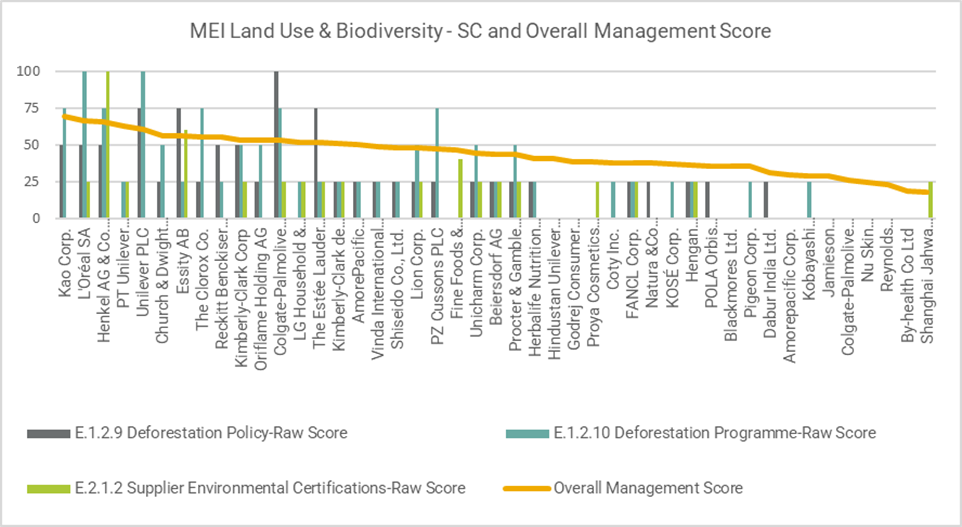Click the chart title MEI Land Use & Biodiversity
962x527 pixels.
(481, 31)
